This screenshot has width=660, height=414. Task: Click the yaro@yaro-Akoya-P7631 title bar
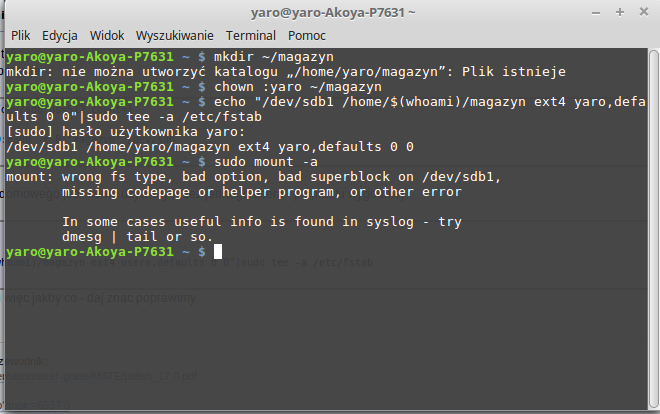333,13
